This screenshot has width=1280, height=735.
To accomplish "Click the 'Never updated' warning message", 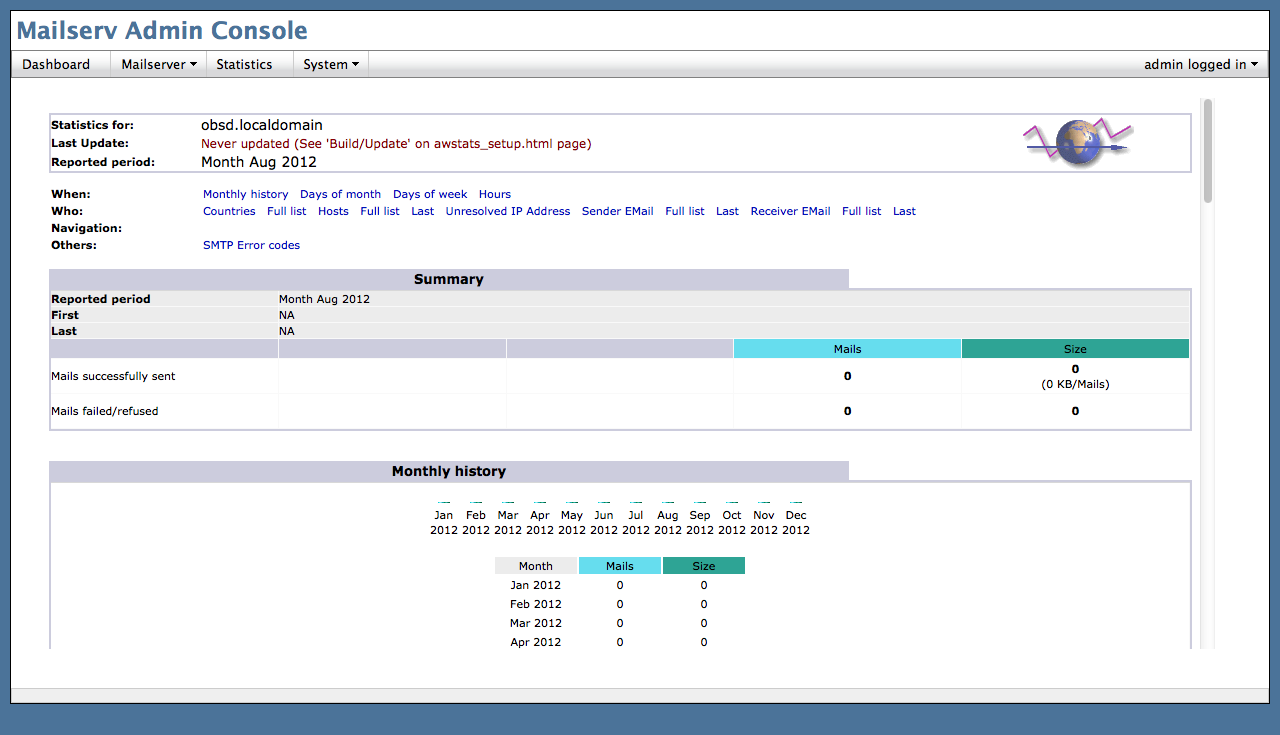I will point(396,143).
